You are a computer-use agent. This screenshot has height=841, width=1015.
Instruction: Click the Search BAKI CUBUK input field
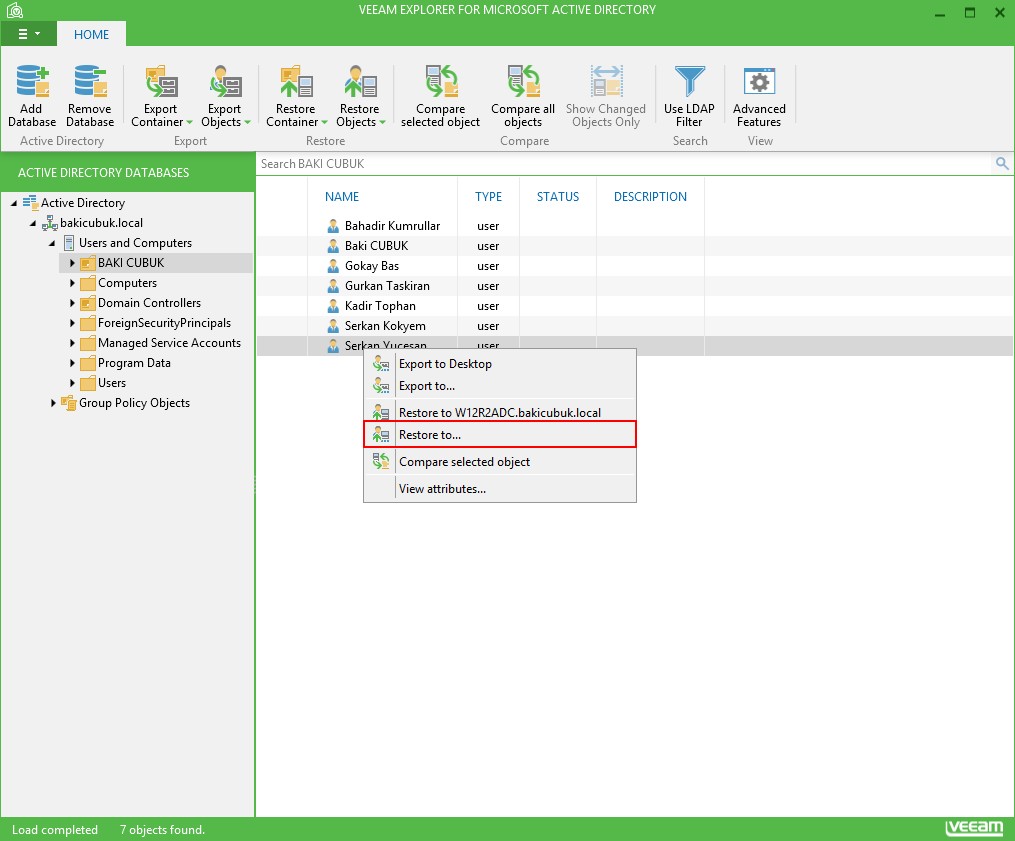click(x=624, y=164)
